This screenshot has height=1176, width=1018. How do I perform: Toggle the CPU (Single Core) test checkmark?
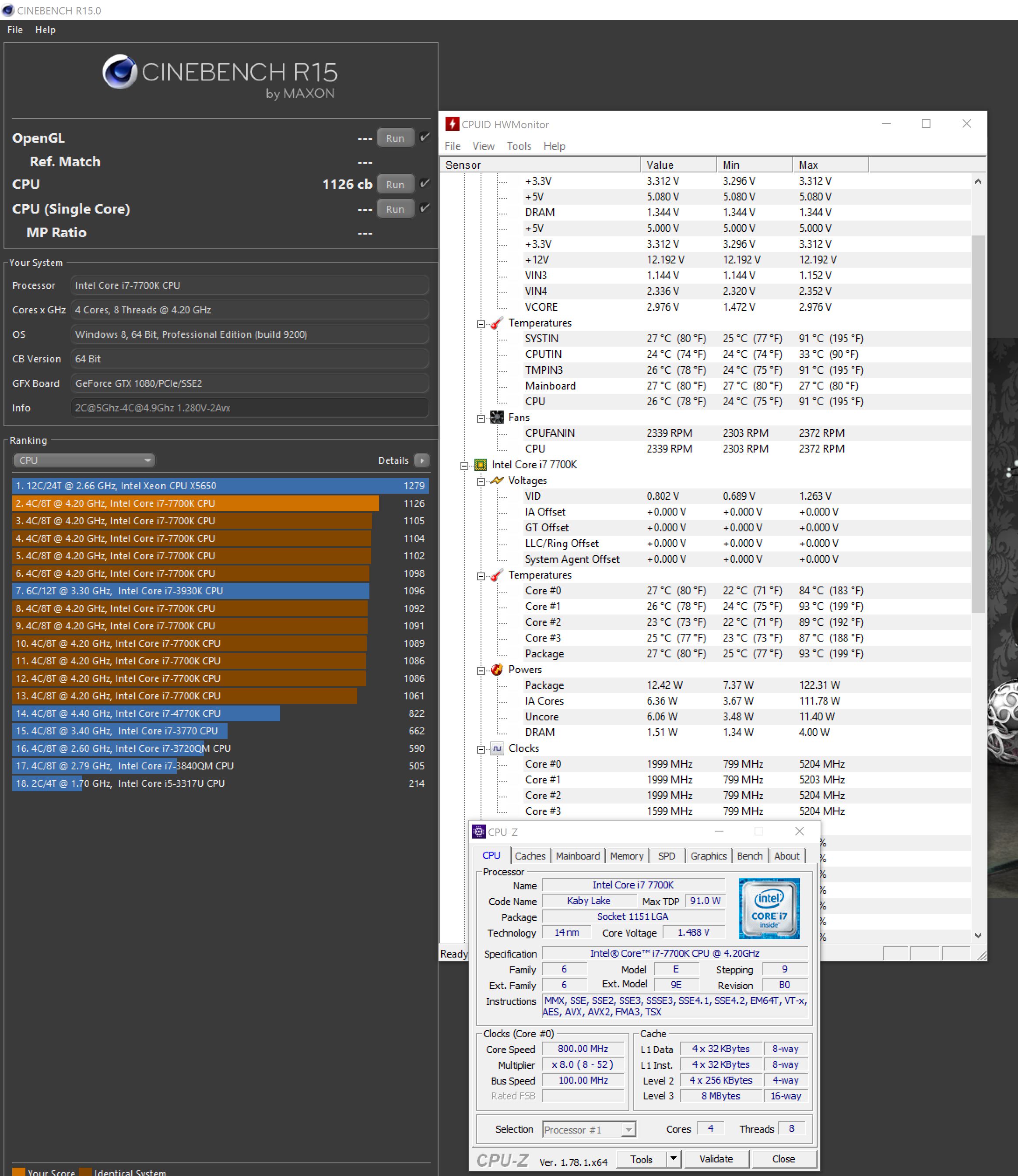click(x=425, y=208)
